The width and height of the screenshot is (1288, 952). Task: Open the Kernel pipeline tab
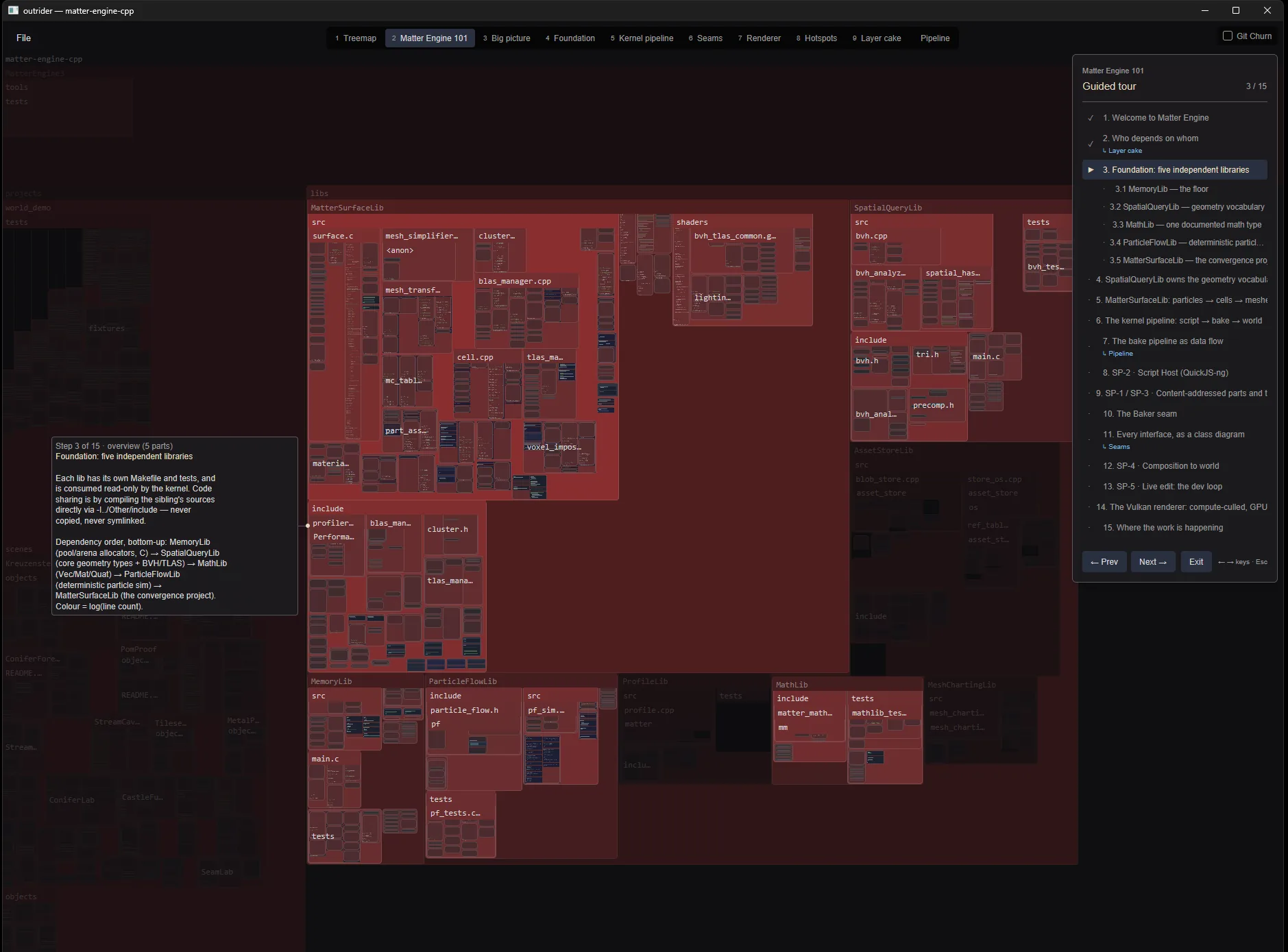pos(642,38)
